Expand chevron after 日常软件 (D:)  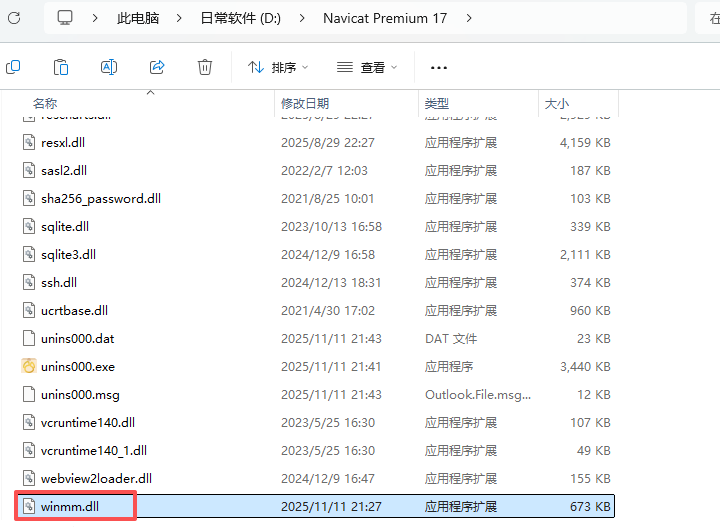[x=302, y=18]
